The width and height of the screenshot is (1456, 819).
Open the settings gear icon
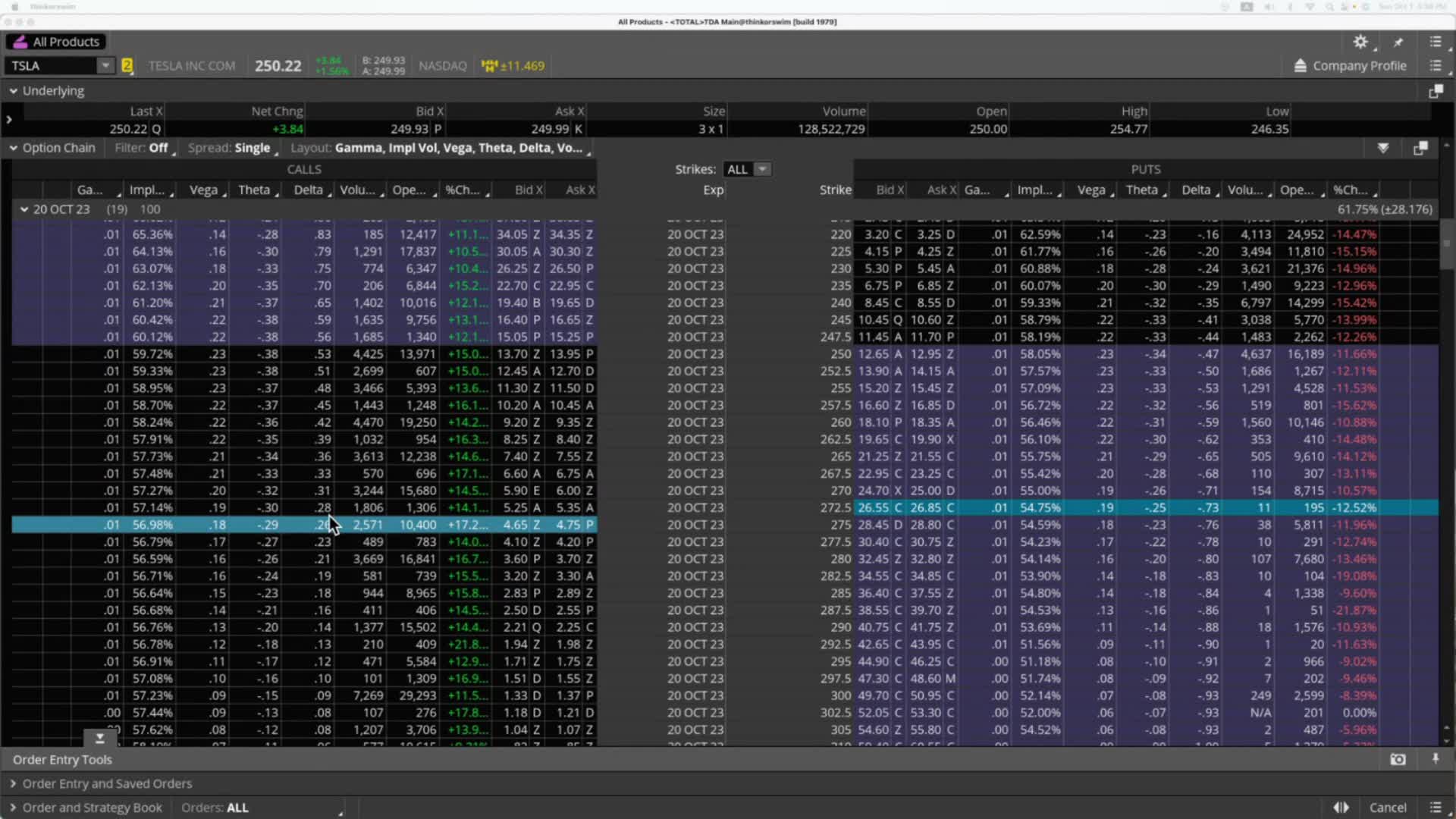(x=1361, y=42)
